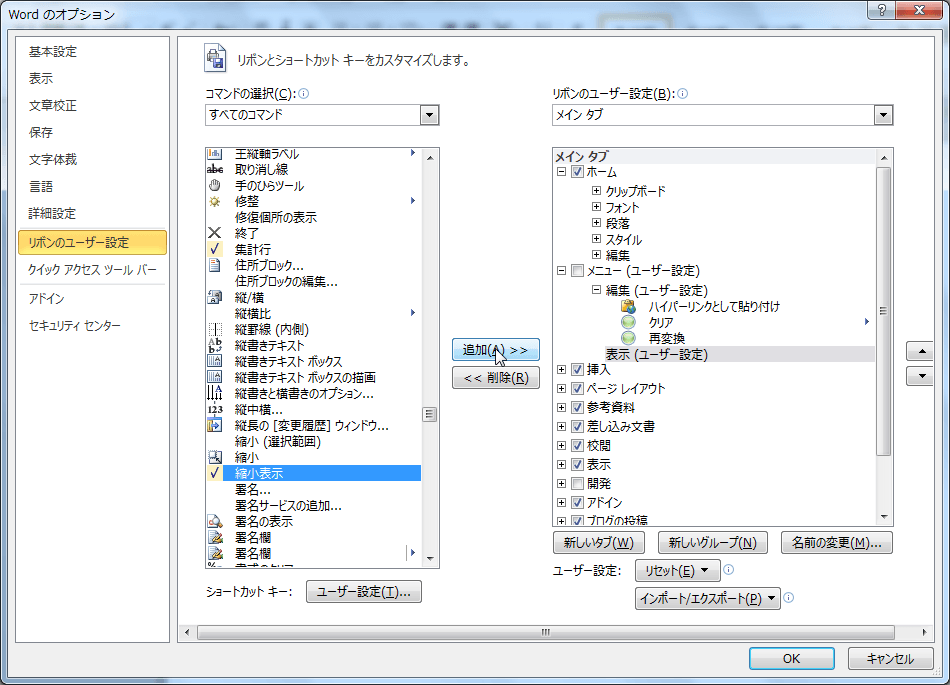Click the 署名の表示 icon
This screenshot has width=950, height=685.
[214, 521]
